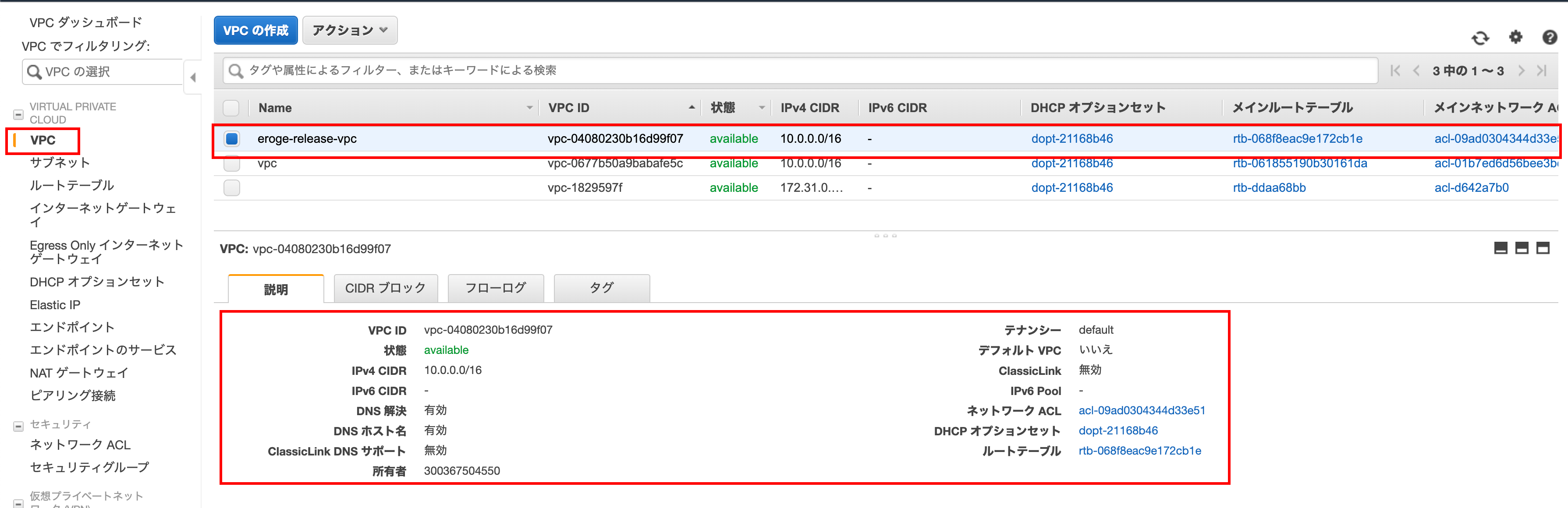Image resolution: width=1568 pixels, height=508 pixels.
Task: Split the details pane evenly icon
Action: pyautogui.click(x=1521, y=248)
